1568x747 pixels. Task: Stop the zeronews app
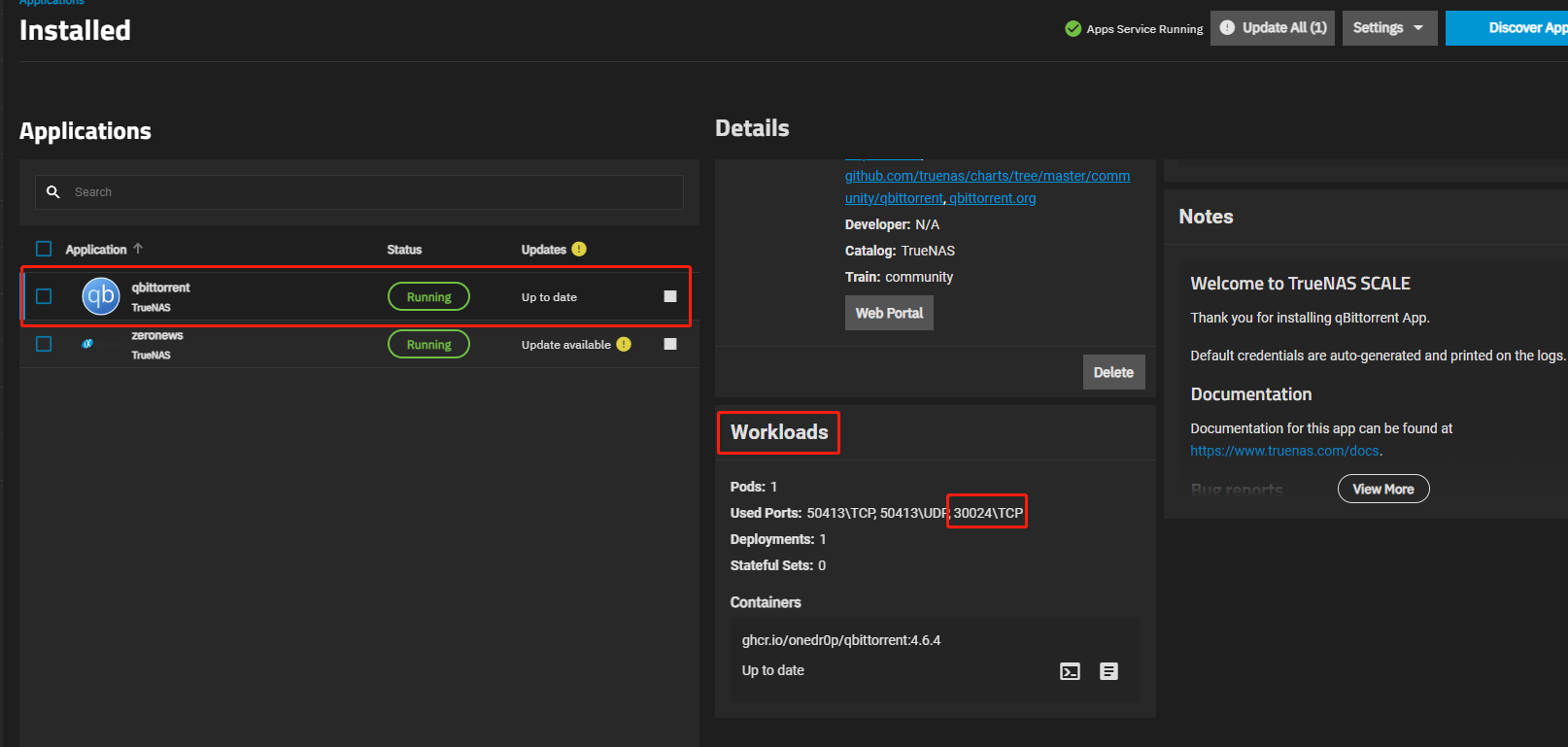(670, 344)
